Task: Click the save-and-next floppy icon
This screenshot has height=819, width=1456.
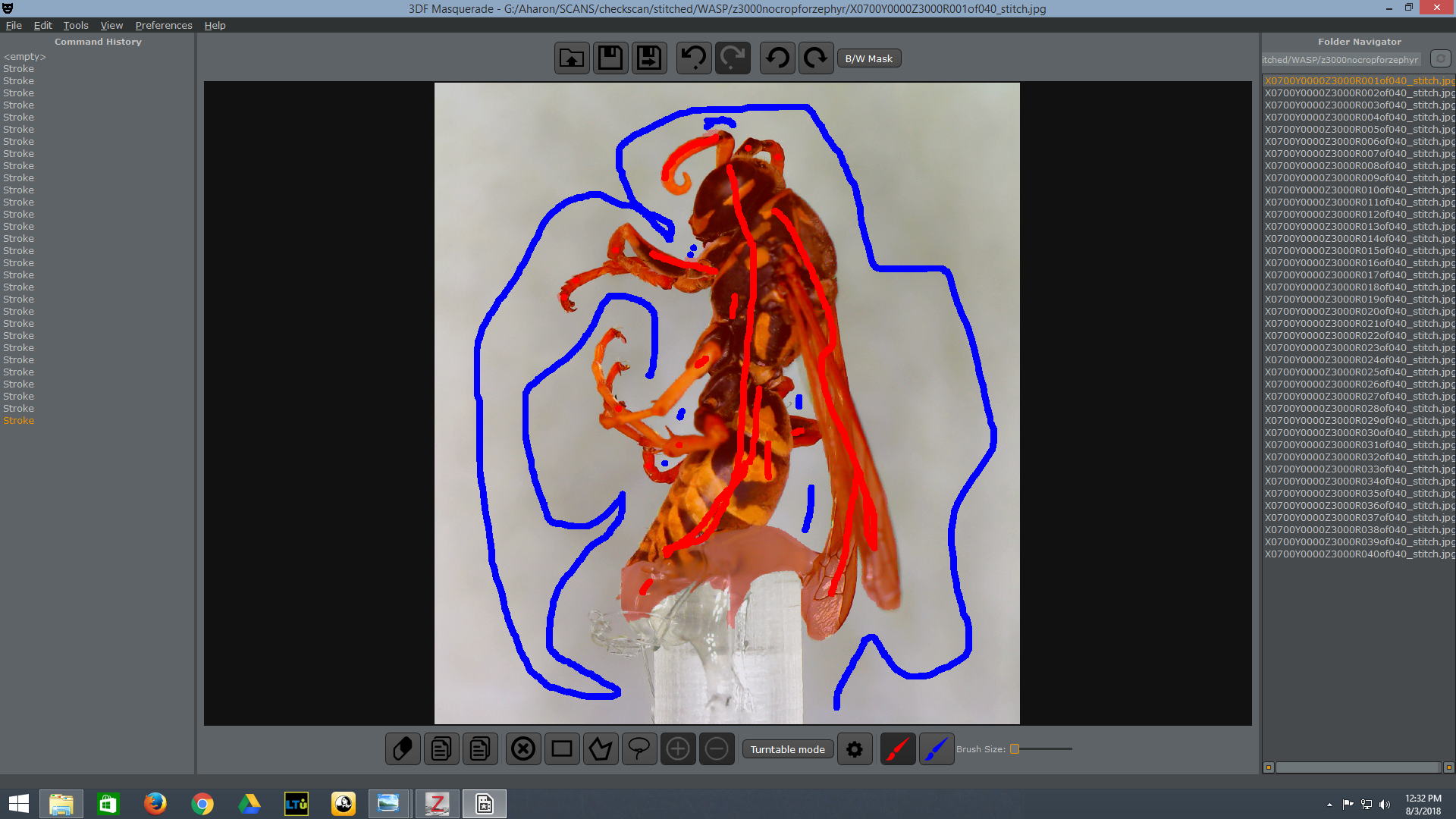Action: click(649, 58)
